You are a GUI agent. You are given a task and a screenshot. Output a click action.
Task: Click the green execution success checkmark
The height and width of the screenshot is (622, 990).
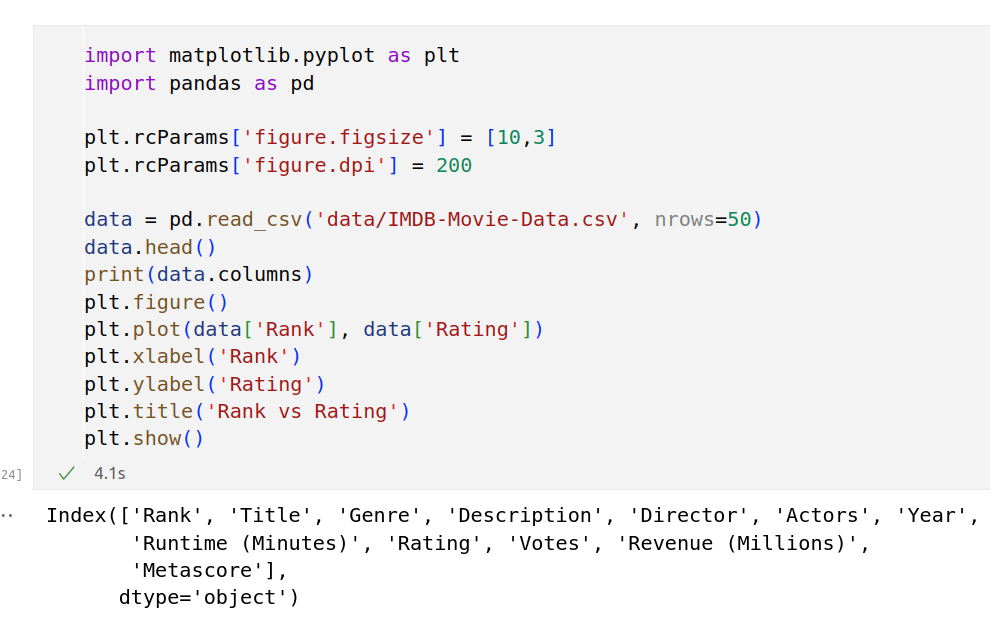pyautogui.click(x=67, y=472)
